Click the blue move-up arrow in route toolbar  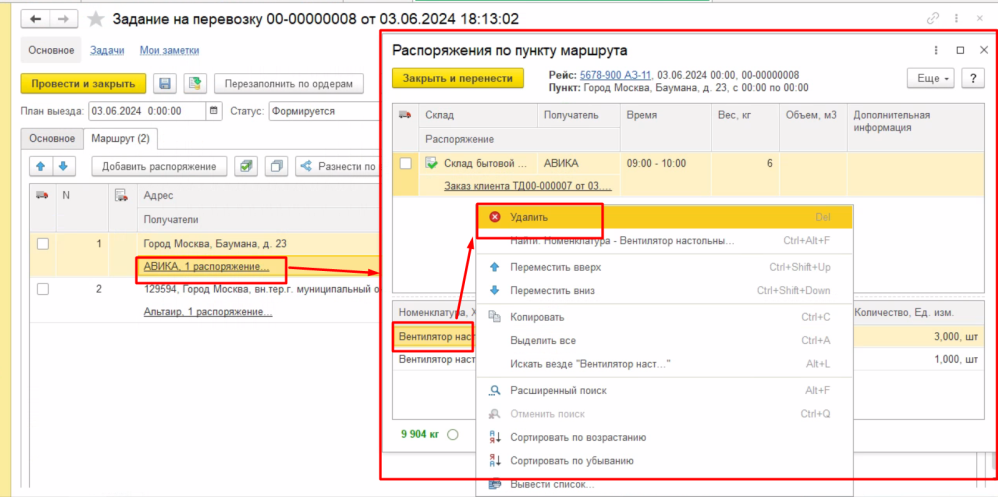click(41, 166)
